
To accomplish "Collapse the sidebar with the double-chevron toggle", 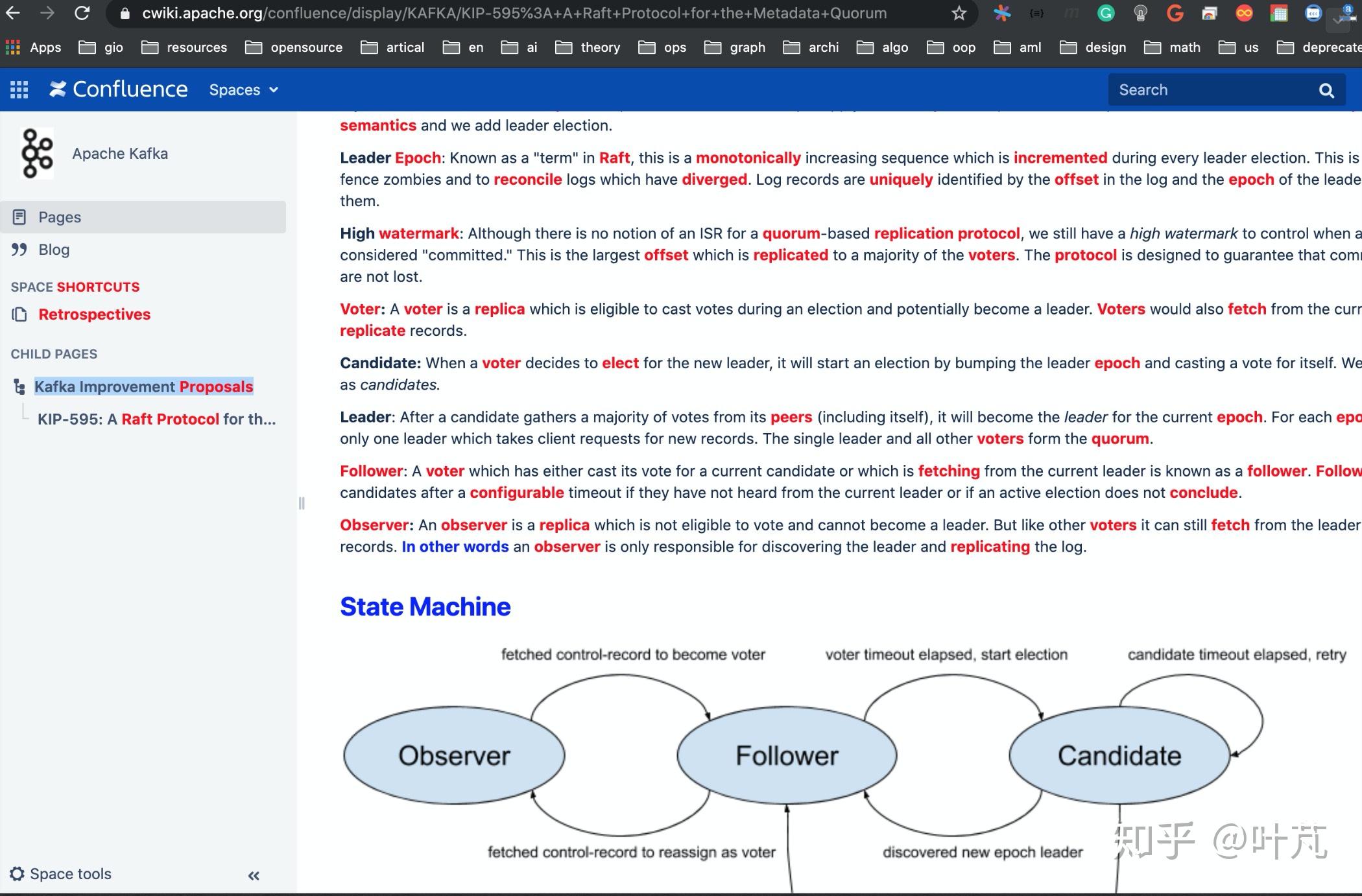I will click(x=254, y=875).
